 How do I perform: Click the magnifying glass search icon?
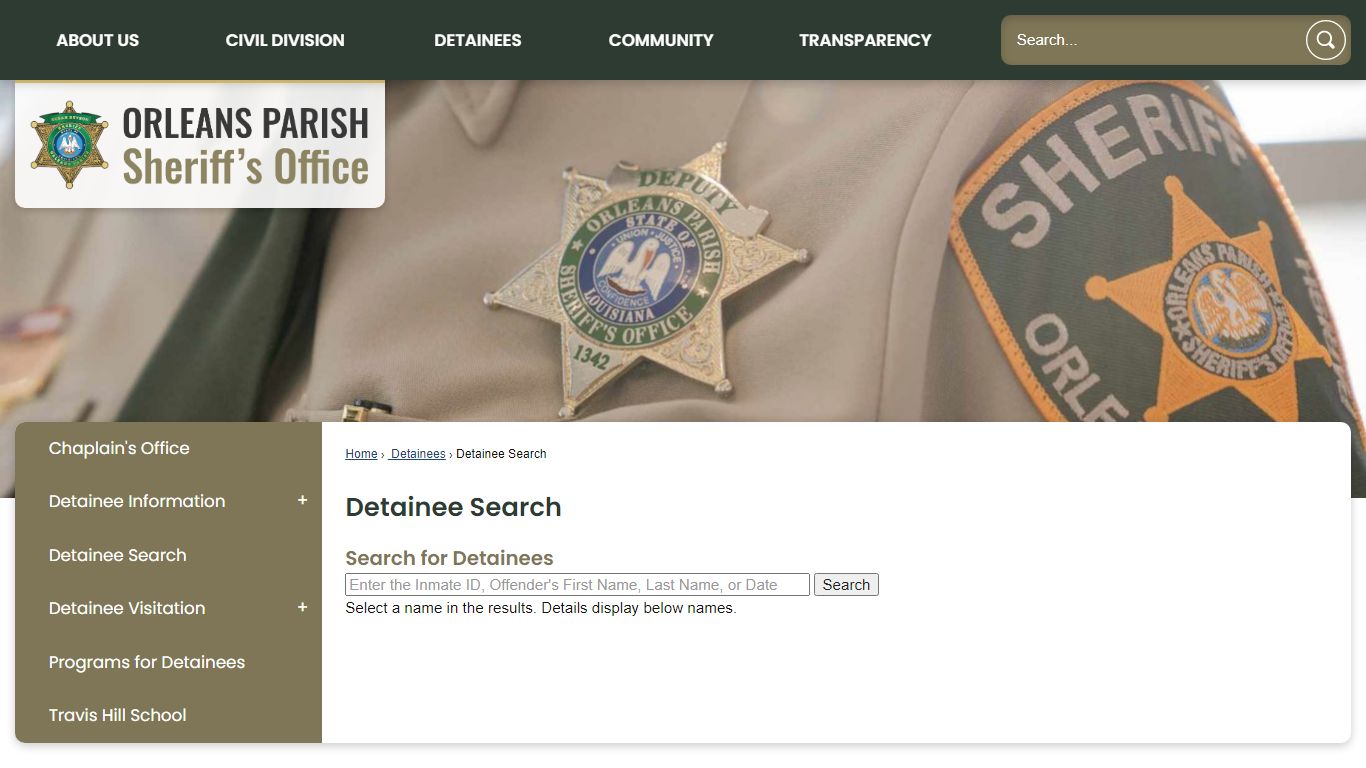point(1325,40)
